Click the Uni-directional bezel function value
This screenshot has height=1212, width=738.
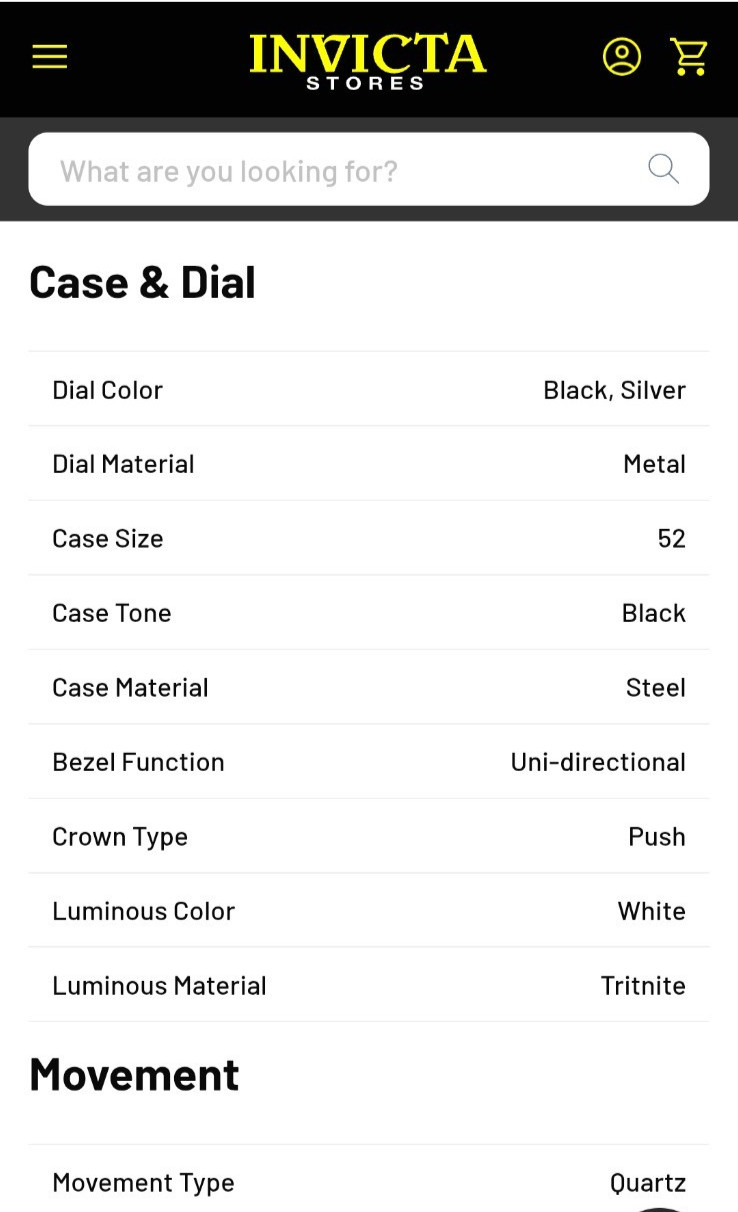pos(598,762)
